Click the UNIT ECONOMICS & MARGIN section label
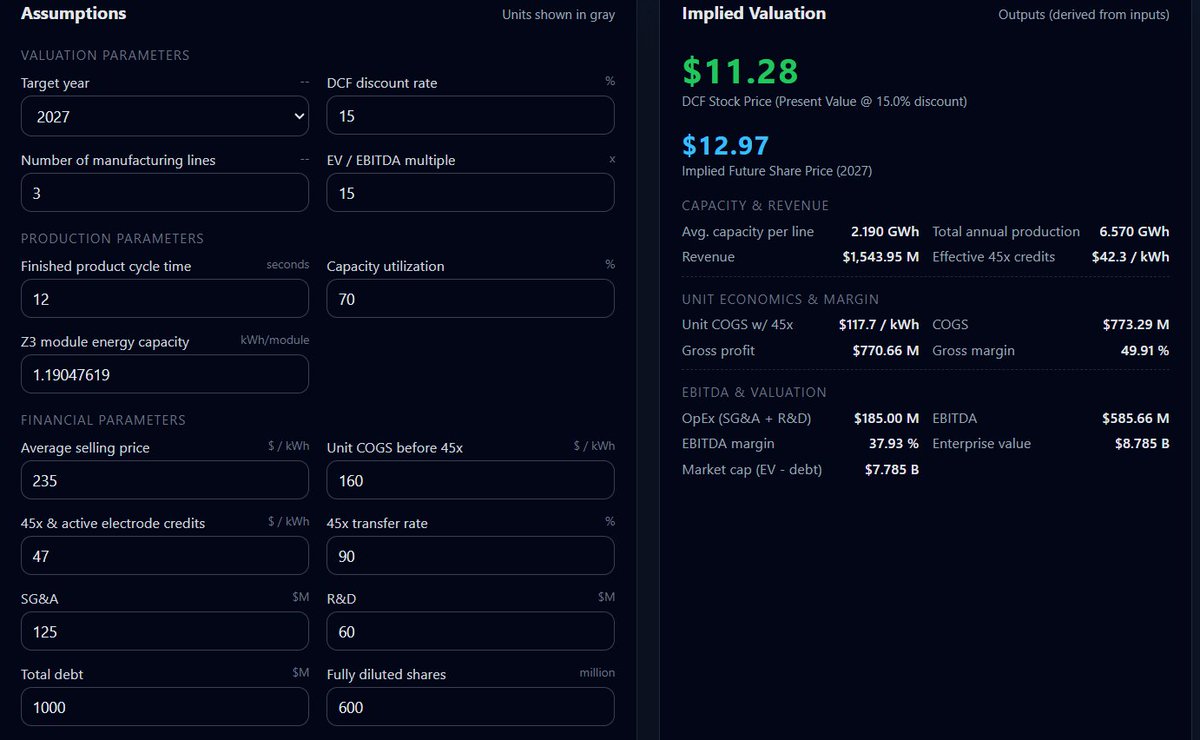 click(781, 299)
